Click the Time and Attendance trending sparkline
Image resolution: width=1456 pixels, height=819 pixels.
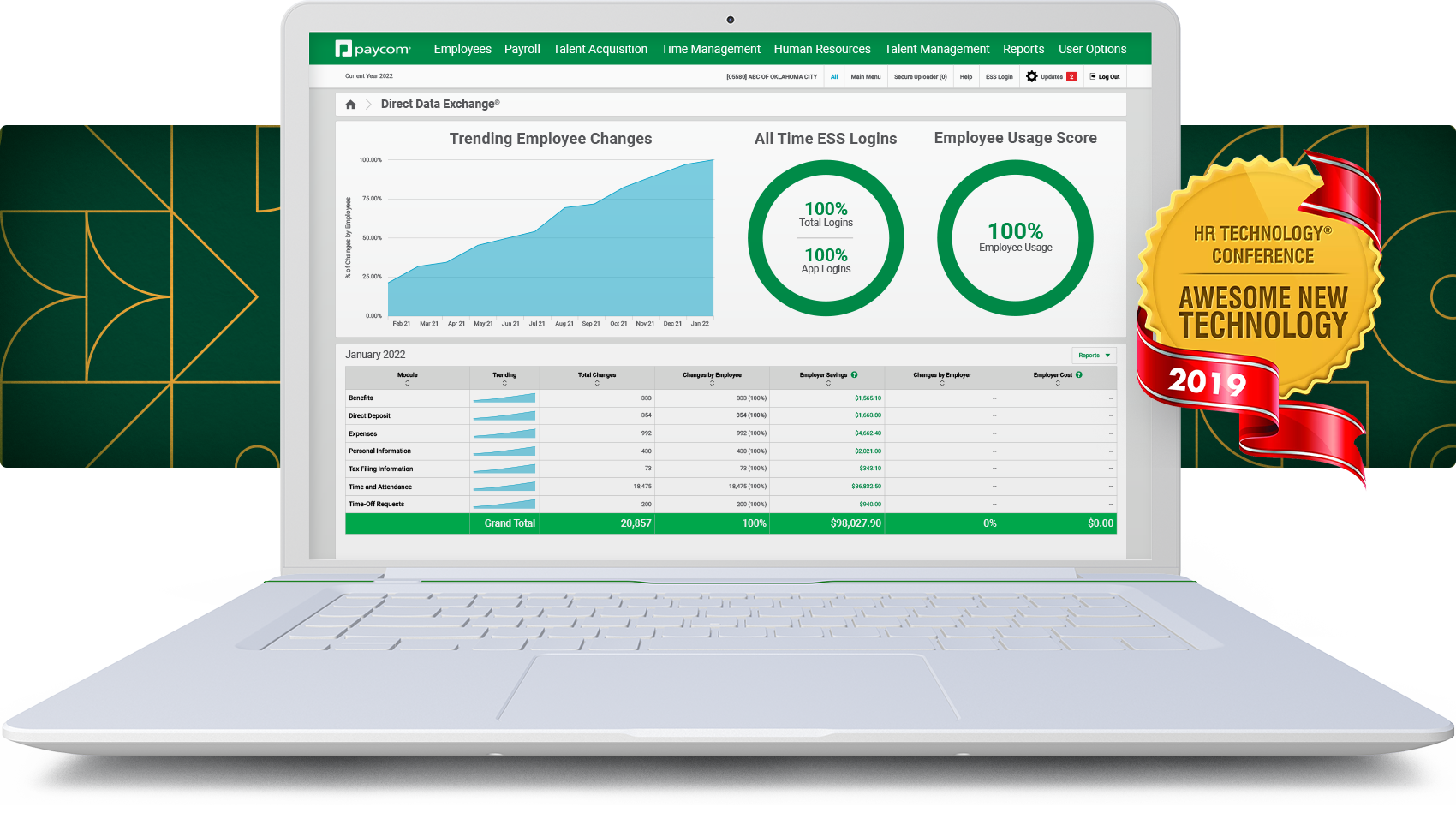pos(504,487)
